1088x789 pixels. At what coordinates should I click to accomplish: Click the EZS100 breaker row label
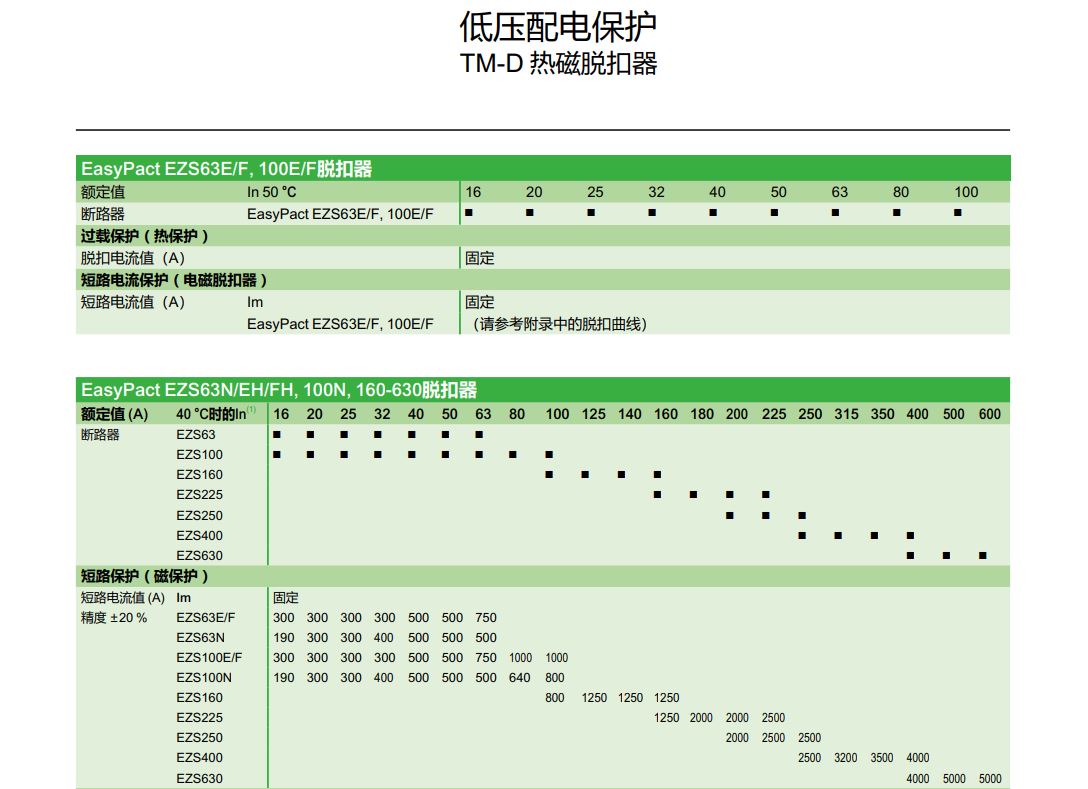199,455
